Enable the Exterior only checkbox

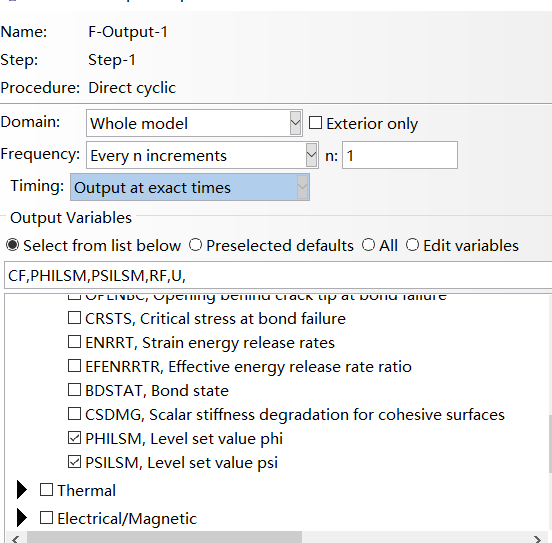(x=315, y=123)
